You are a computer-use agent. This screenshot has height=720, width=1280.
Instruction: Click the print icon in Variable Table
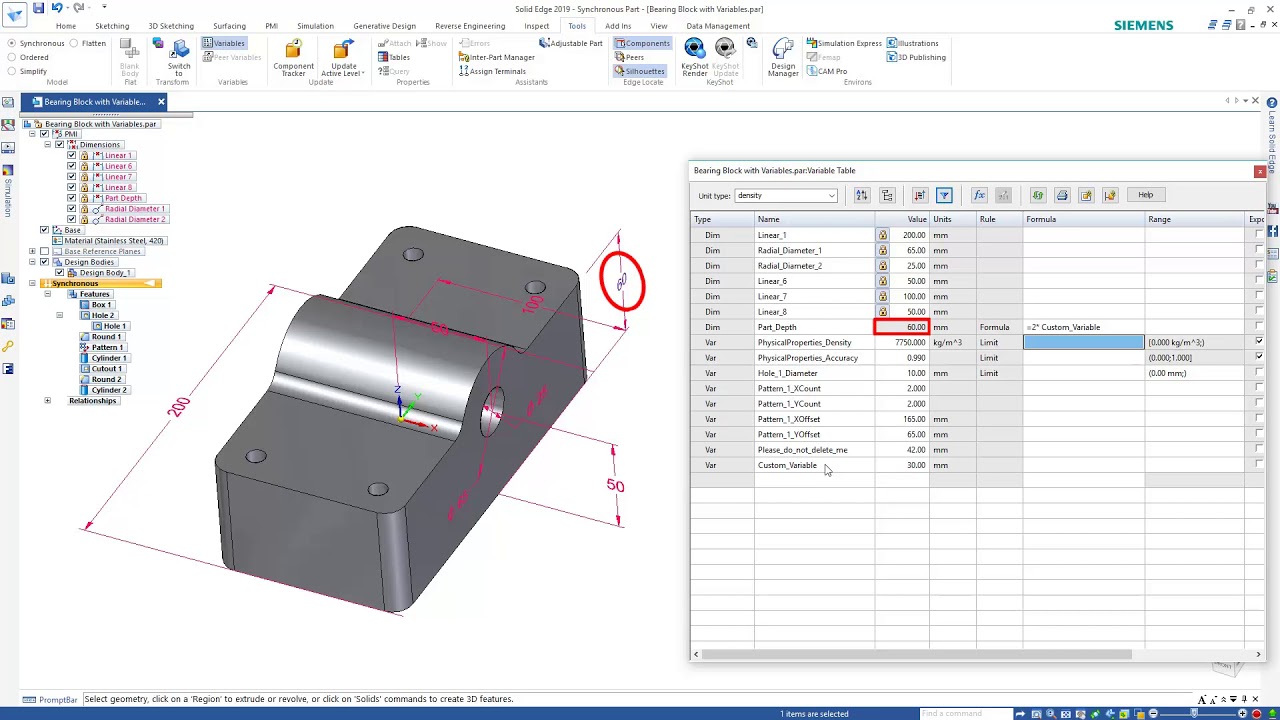click(1062, 195)
